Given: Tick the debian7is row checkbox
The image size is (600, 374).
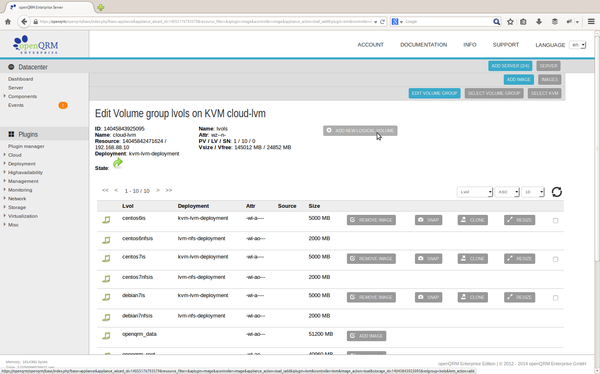Looking at the screenshot, I should [x=555, y=298].
